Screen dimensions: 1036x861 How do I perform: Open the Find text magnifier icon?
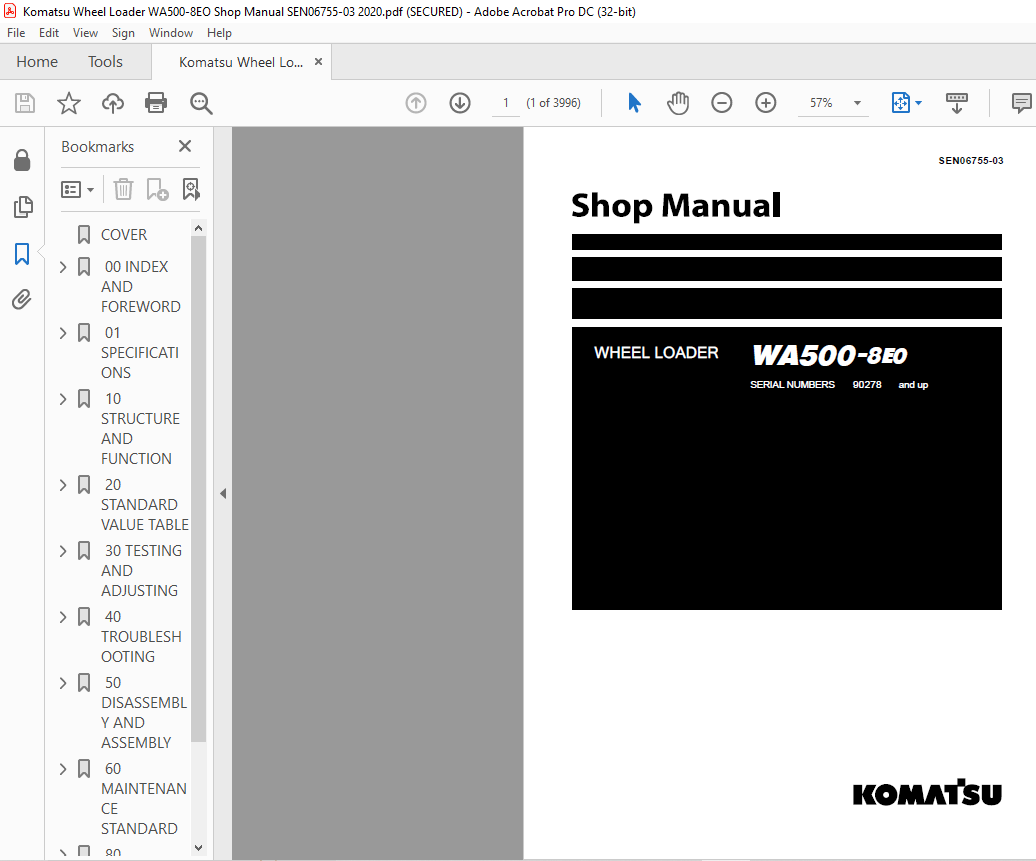(201, 103)
